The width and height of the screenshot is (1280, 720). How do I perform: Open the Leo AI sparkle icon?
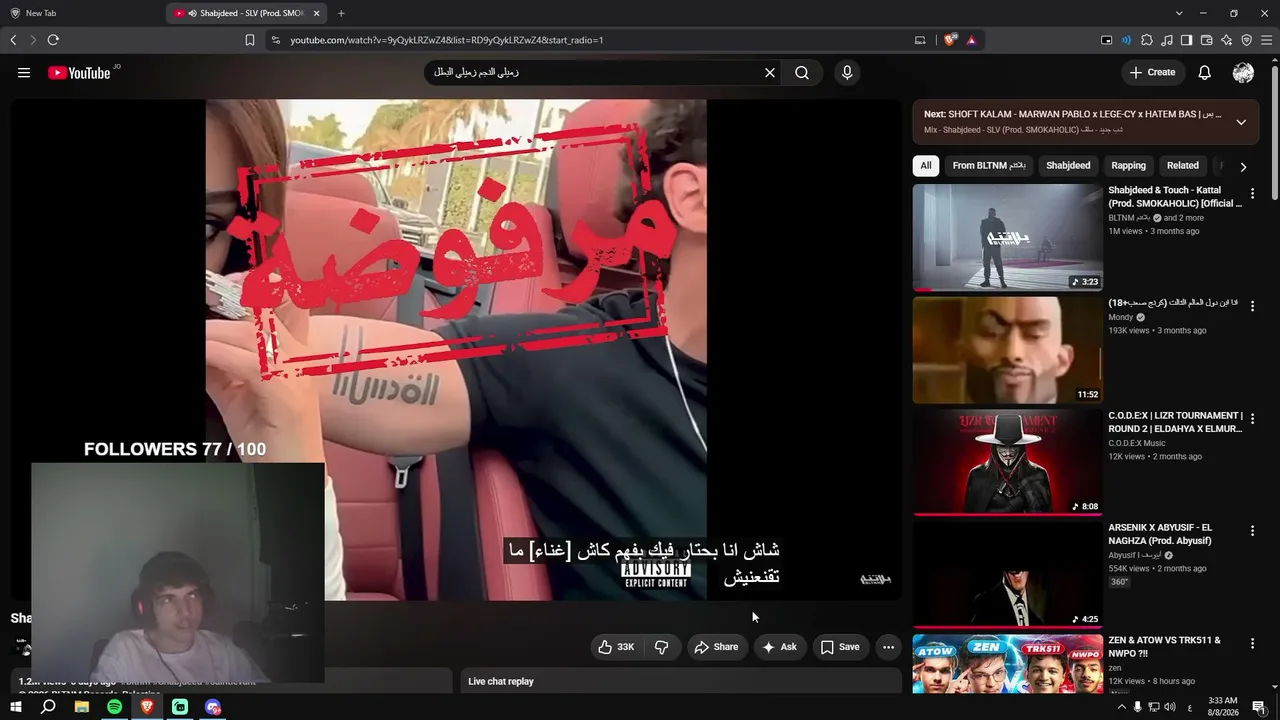1226,40
